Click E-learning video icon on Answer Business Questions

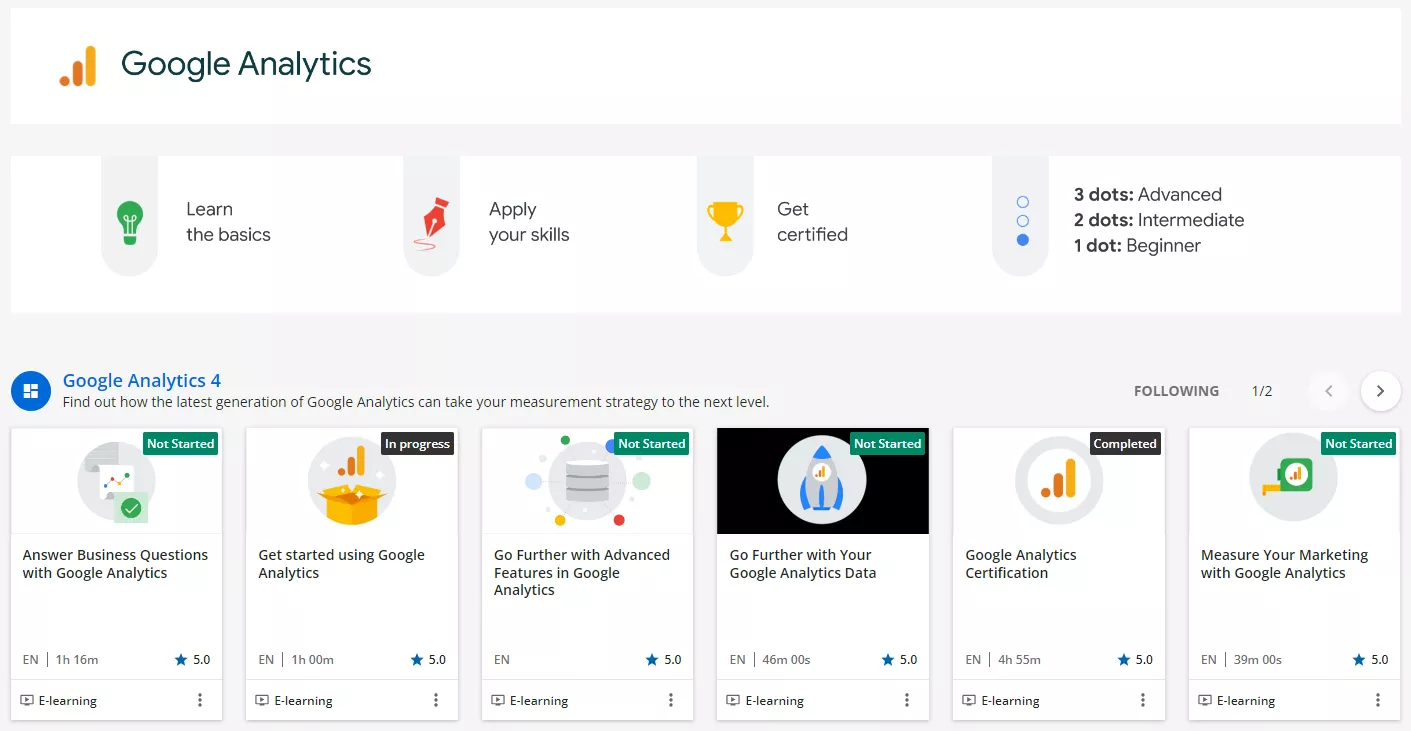[x=27, y=700]
